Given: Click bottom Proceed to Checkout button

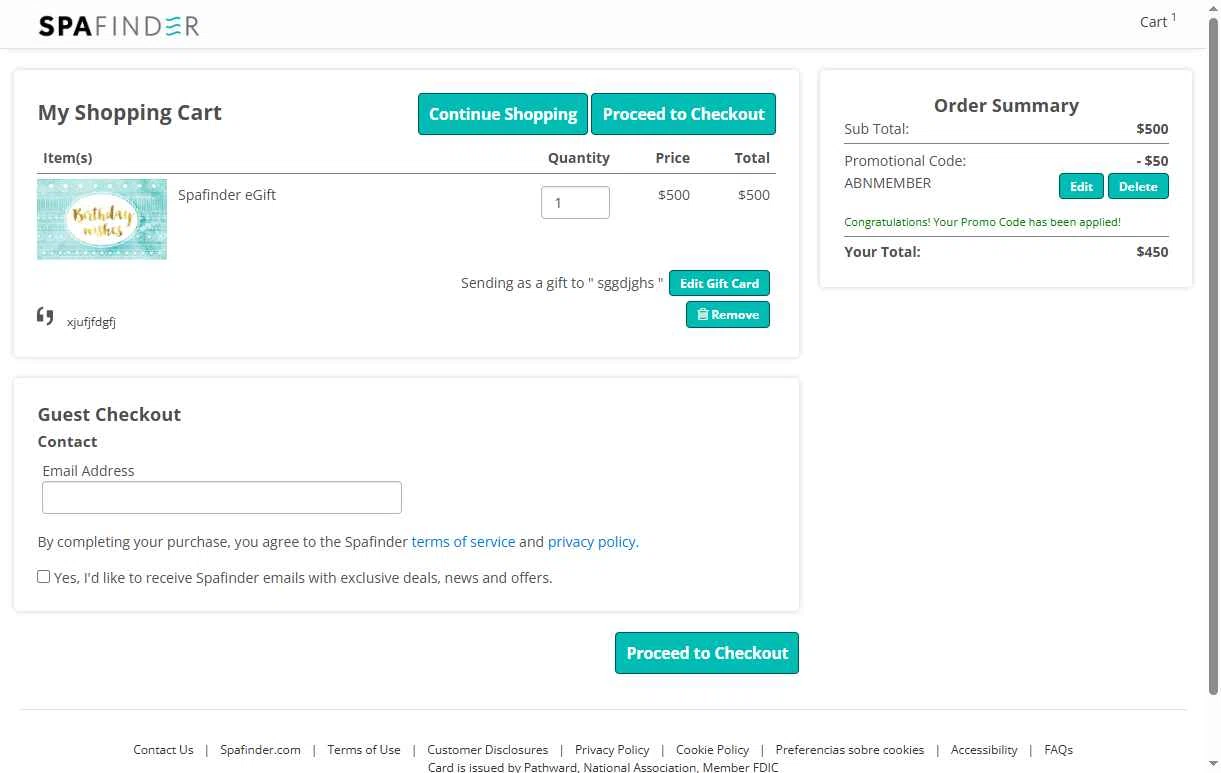Looking at the screenshot, I should click(707, 653).
